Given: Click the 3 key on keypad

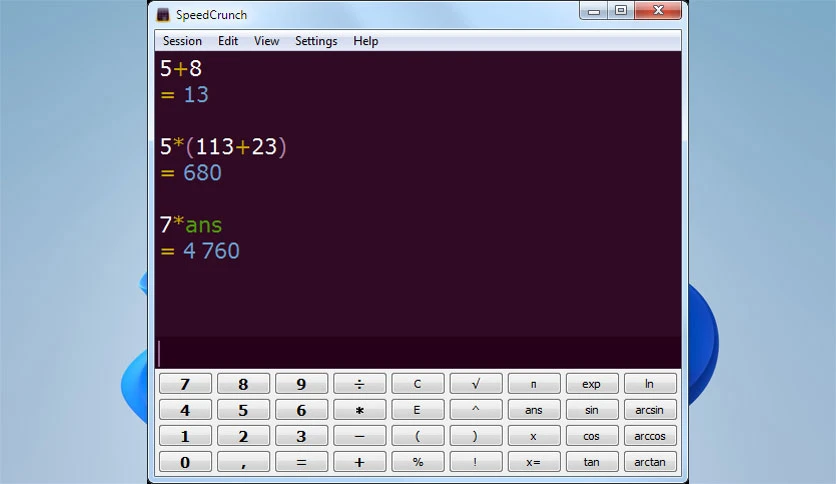Looking at the screenshot, I should tap(301, 436).
